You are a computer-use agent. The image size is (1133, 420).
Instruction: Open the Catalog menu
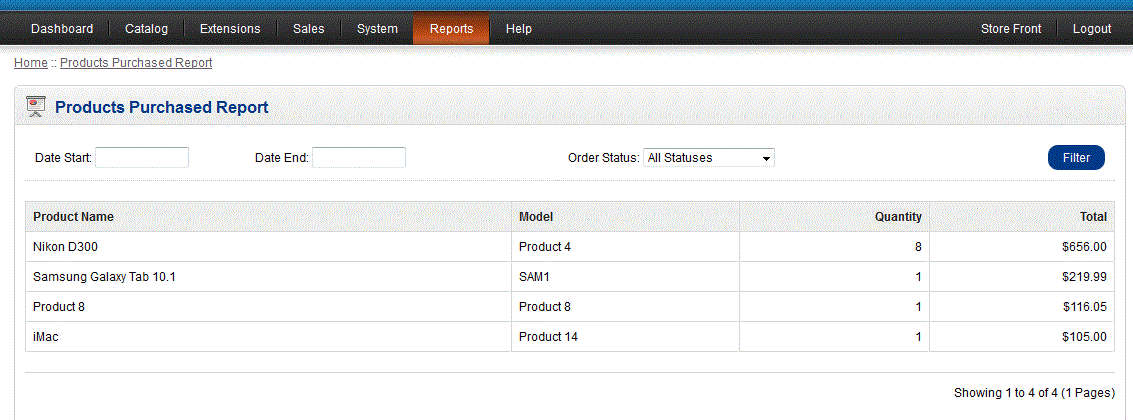click(146, 29)
